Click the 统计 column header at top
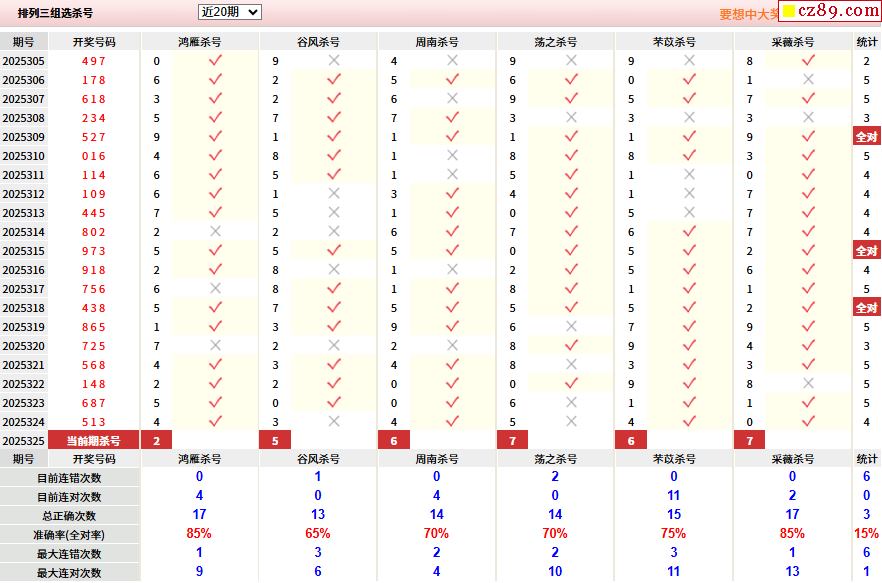 coord(867,42)
